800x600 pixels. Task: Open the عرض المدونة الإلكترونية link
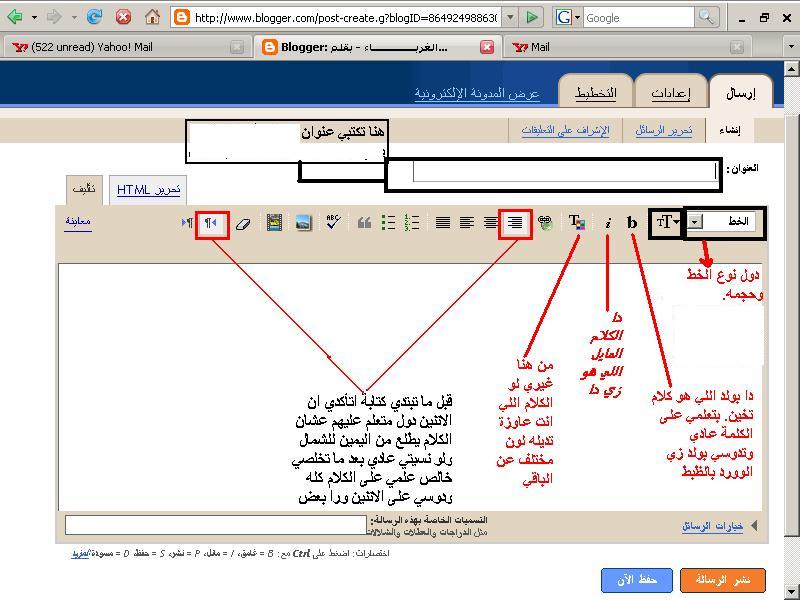coord(477,93)
